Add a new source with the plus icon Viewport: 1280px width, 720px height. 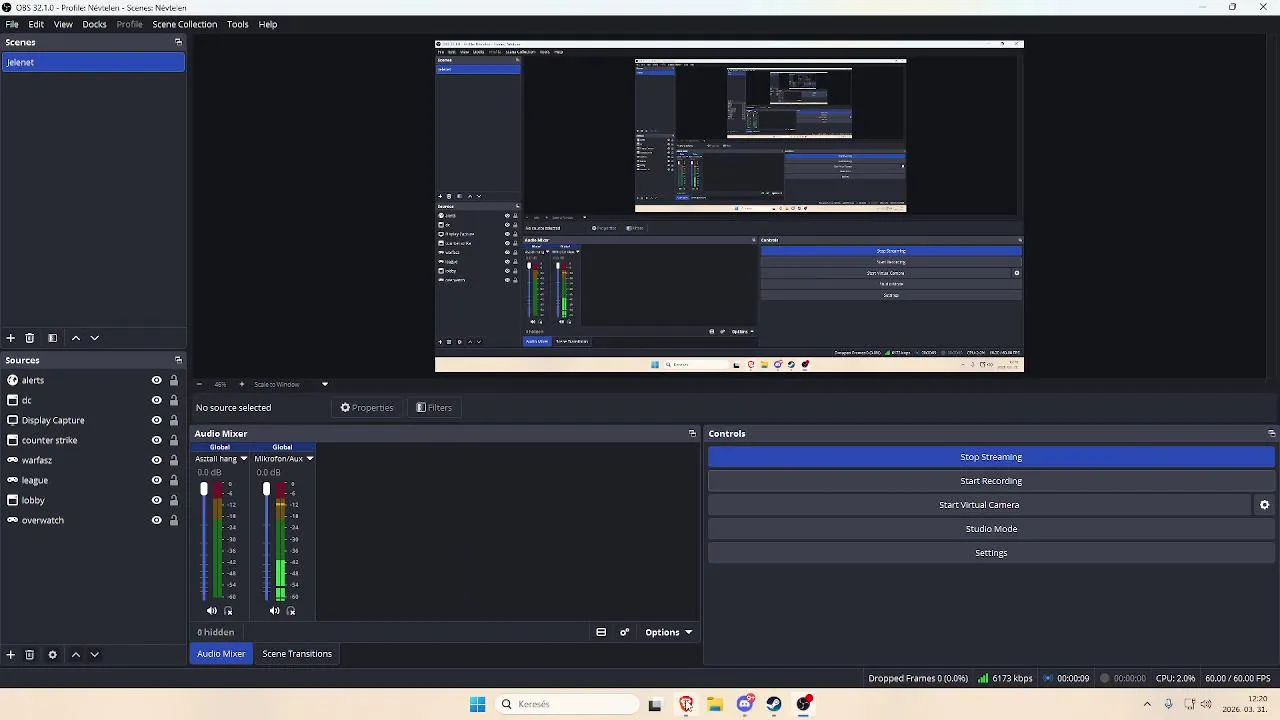(11, 655)
